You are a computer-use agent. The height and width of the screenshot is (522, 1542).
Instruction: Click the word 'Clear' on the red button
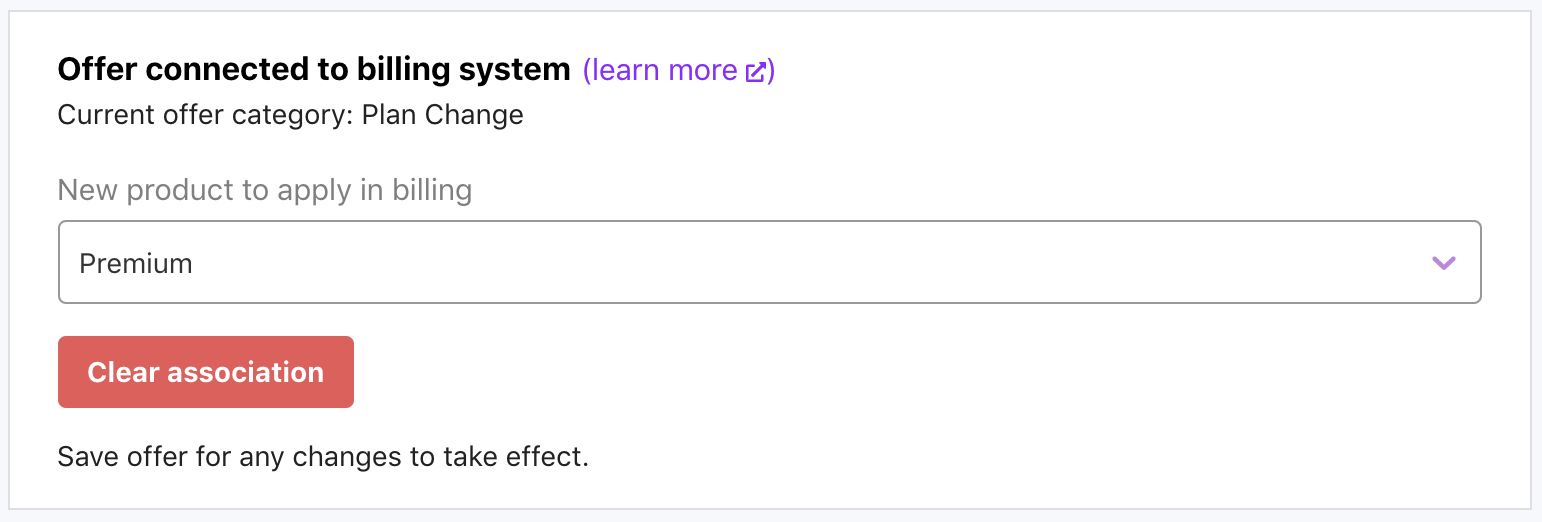click(123, 372)
